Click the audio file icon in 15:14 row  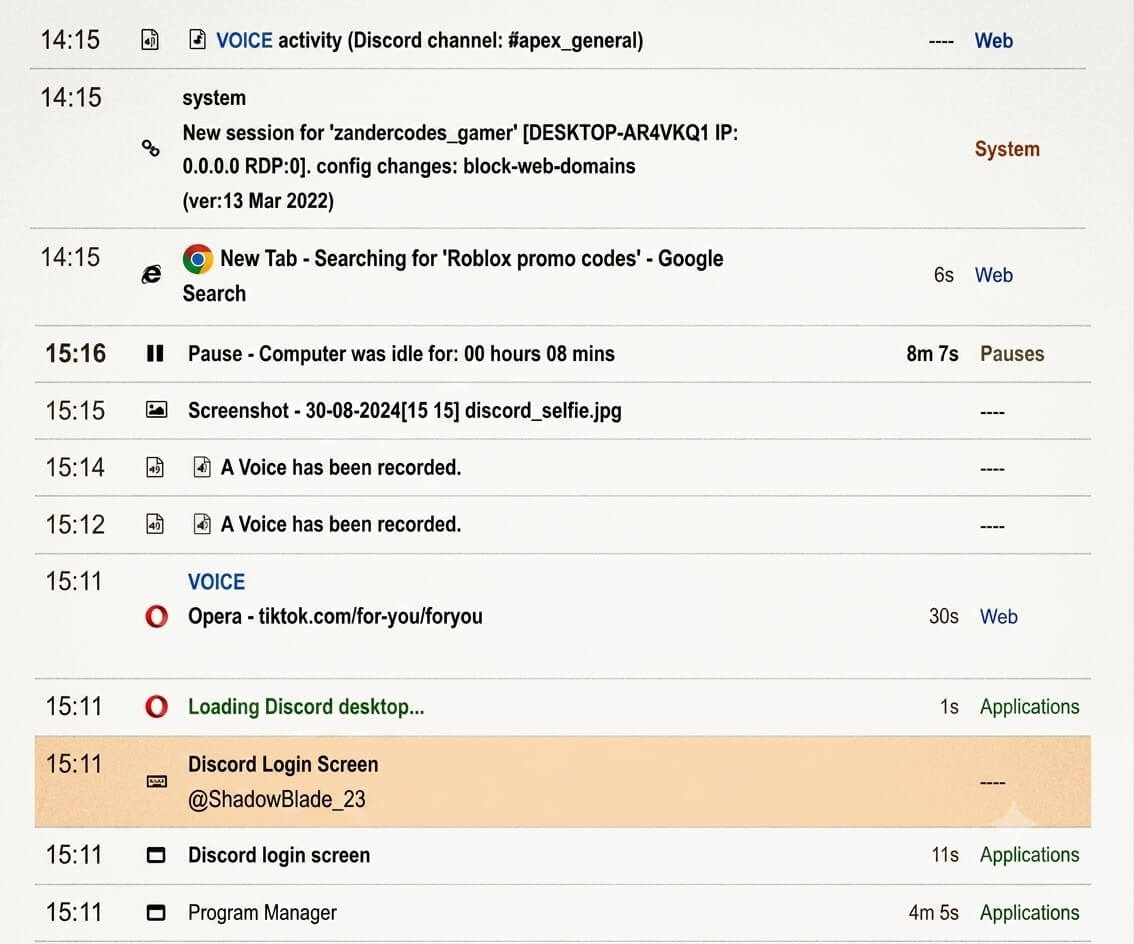pos(155,467)
